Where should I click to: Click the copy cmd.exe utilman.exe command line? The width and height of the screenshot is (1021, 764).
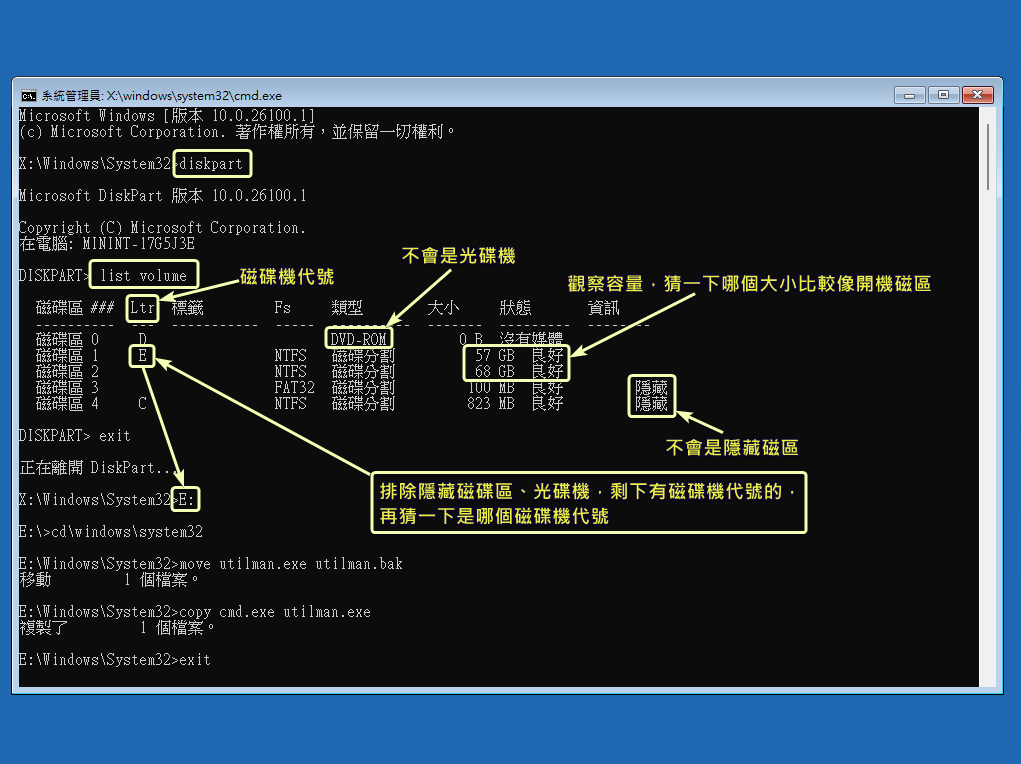tap(274, 612)
